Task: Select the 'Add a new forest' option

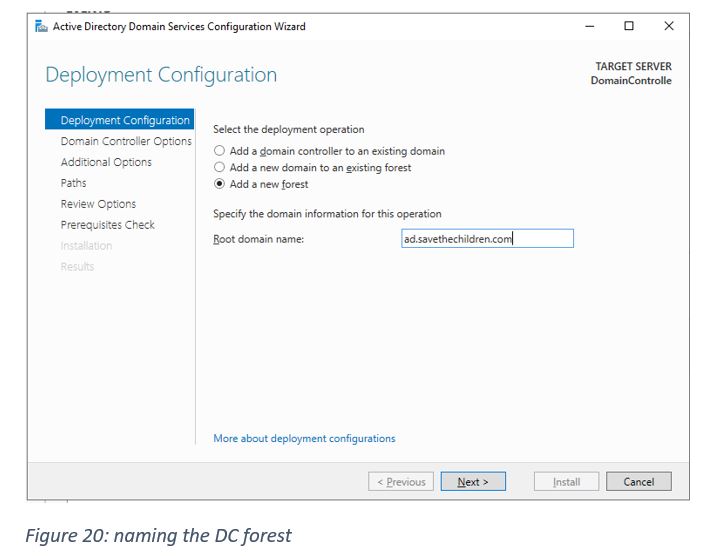Action: click(220, 184)
